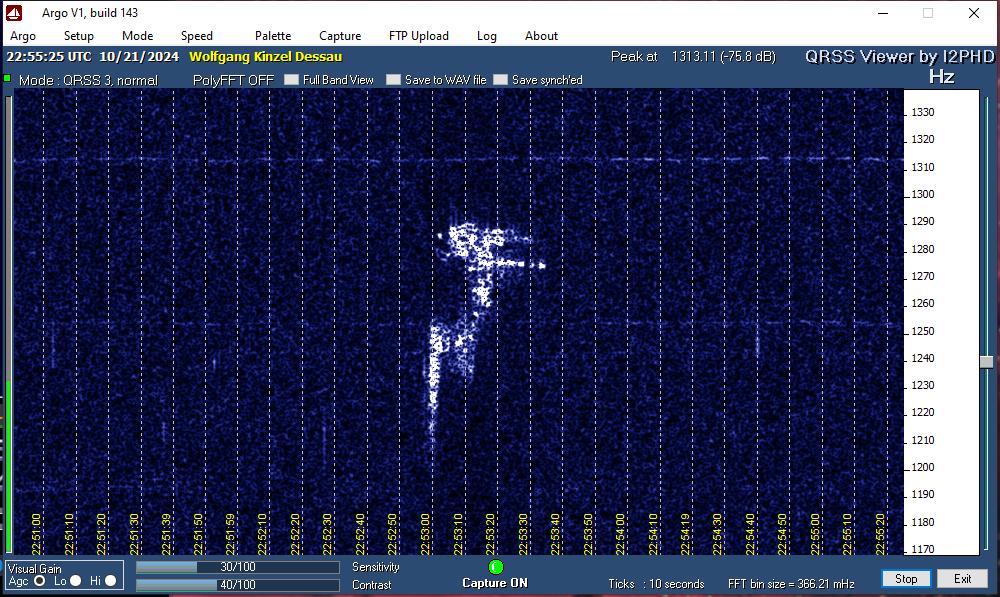
Task: Click the QRSS Viewer by I2PHD title
Action: [900, 57]
